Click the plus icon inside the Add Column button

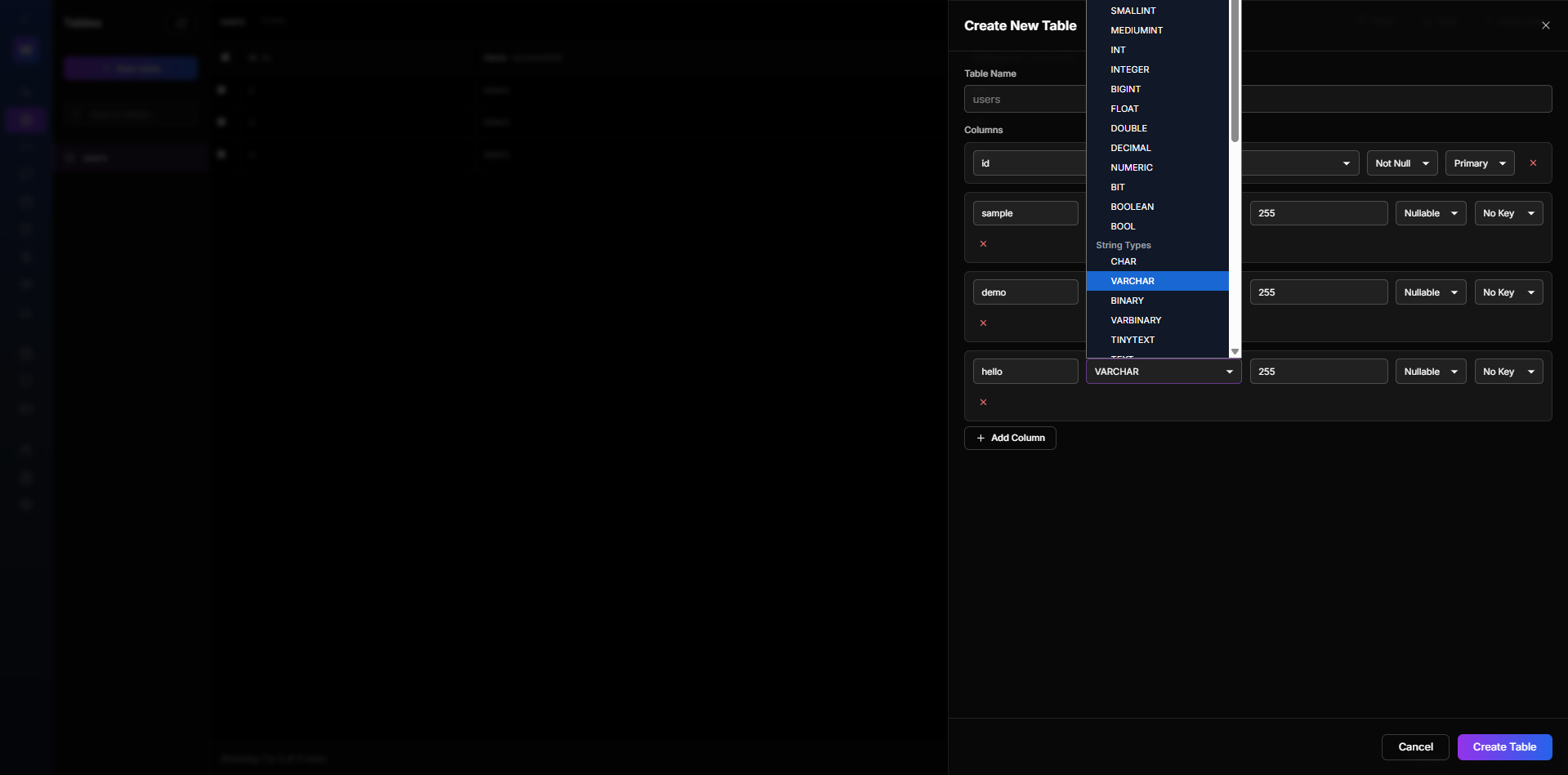tap(981, 438)
